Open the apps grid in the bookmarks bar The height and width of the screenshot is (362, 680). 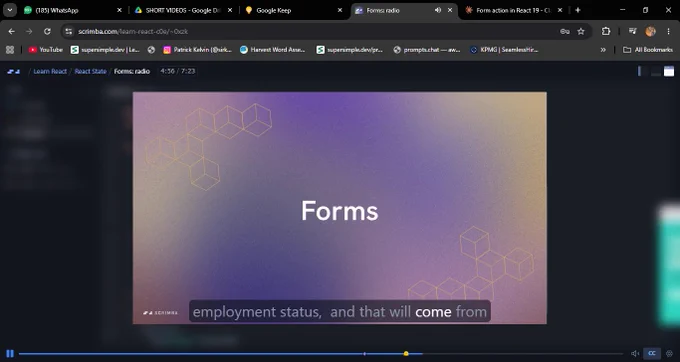click(x=10, y=50)
